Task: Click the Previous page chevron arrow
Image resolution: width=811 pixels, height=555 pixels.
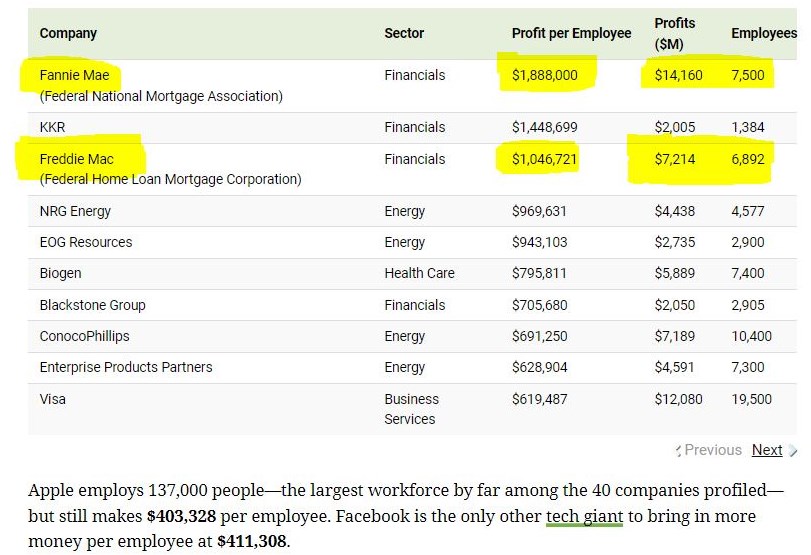Action: 679,451
